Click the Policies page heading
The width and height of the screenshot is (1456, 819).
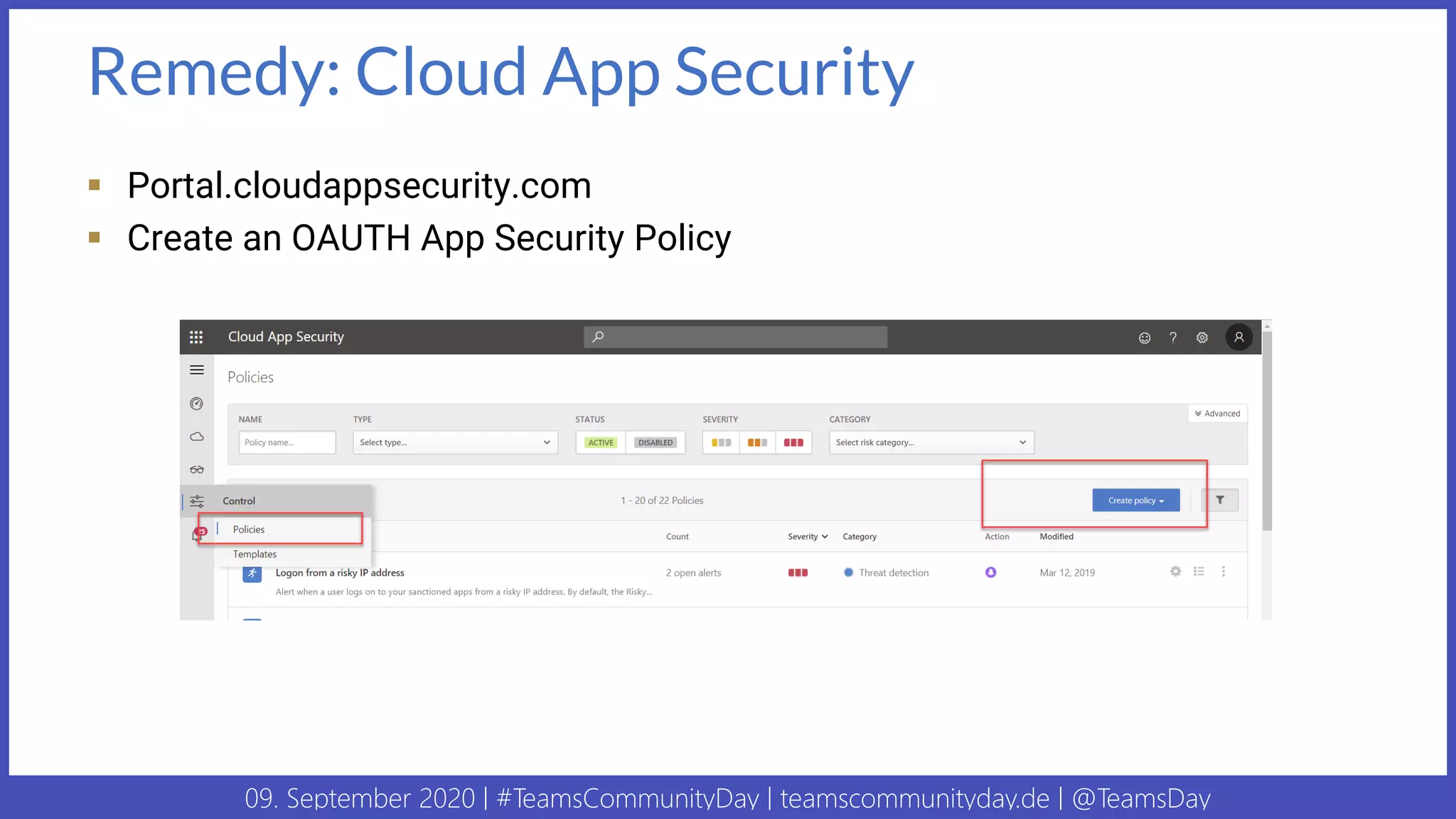[x=250, y=378]
